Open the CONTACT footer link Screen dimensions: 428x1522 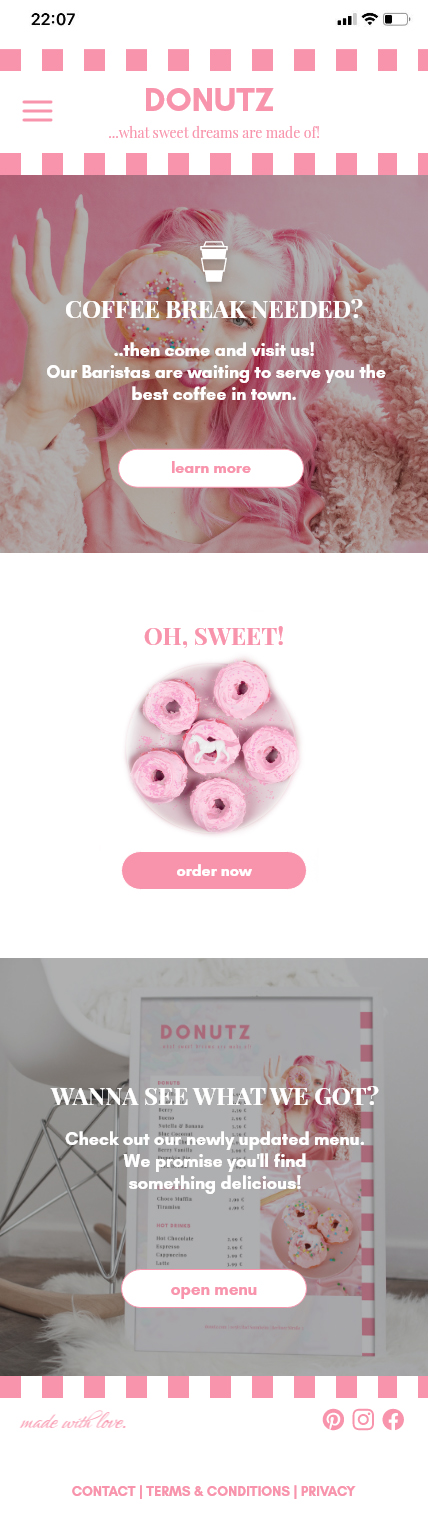(103, 1491)
